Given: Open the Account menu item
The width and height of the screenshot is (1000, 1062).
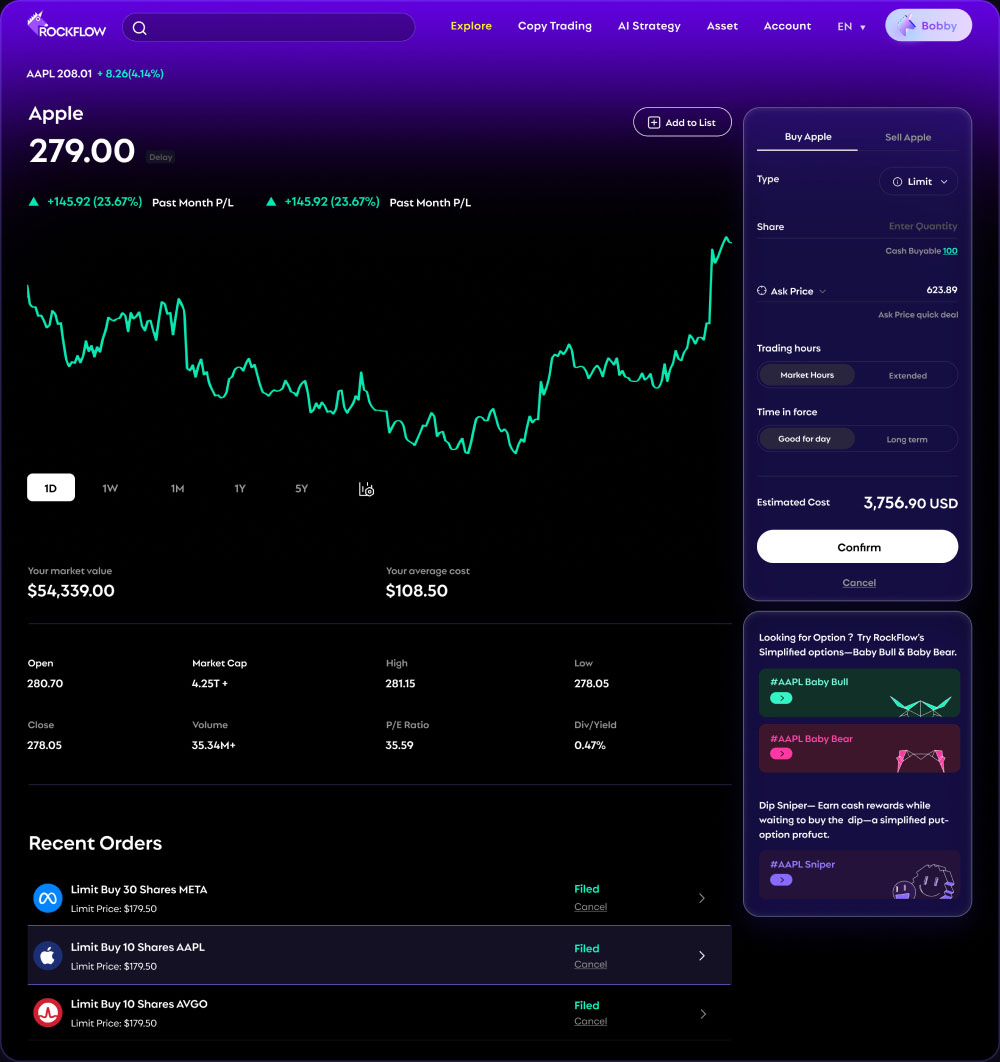Looking at the screenshot, I should 787,26.
